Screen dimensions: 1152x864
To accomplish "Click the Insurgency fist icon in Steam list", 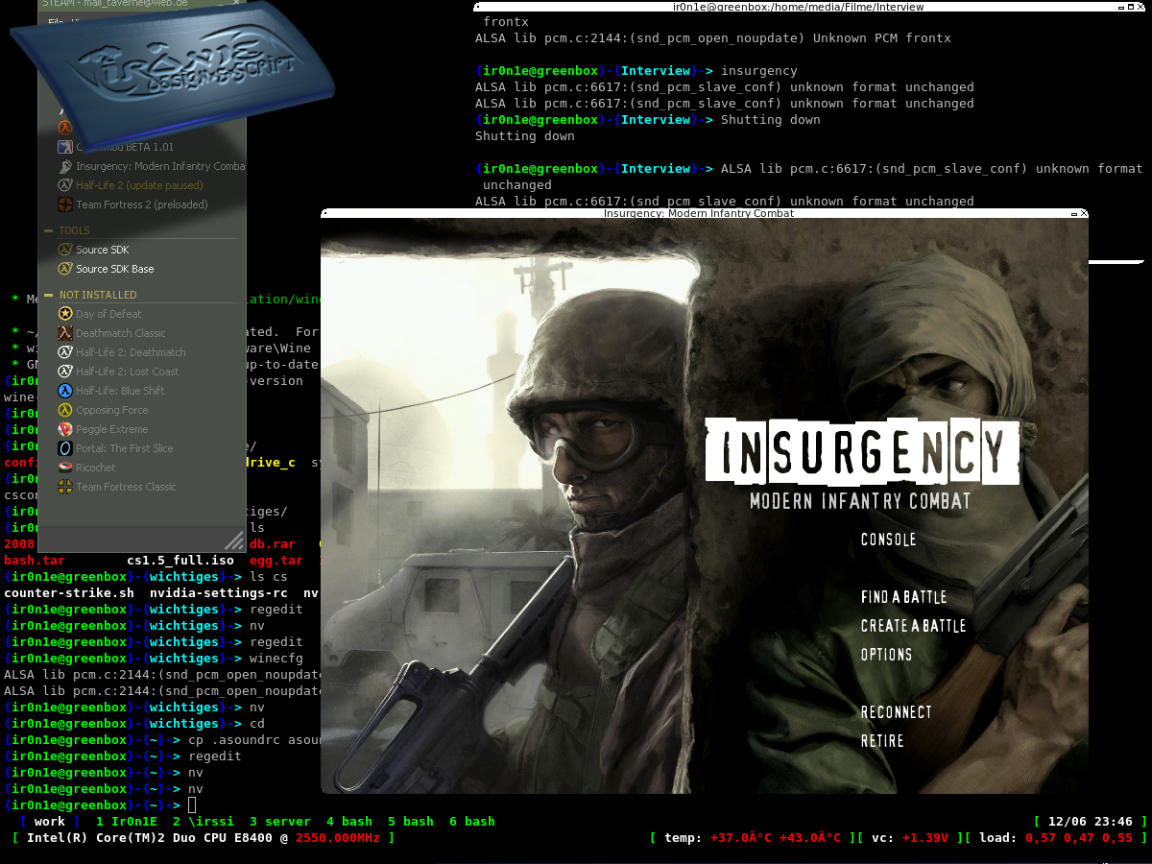I will pos(65,166).
